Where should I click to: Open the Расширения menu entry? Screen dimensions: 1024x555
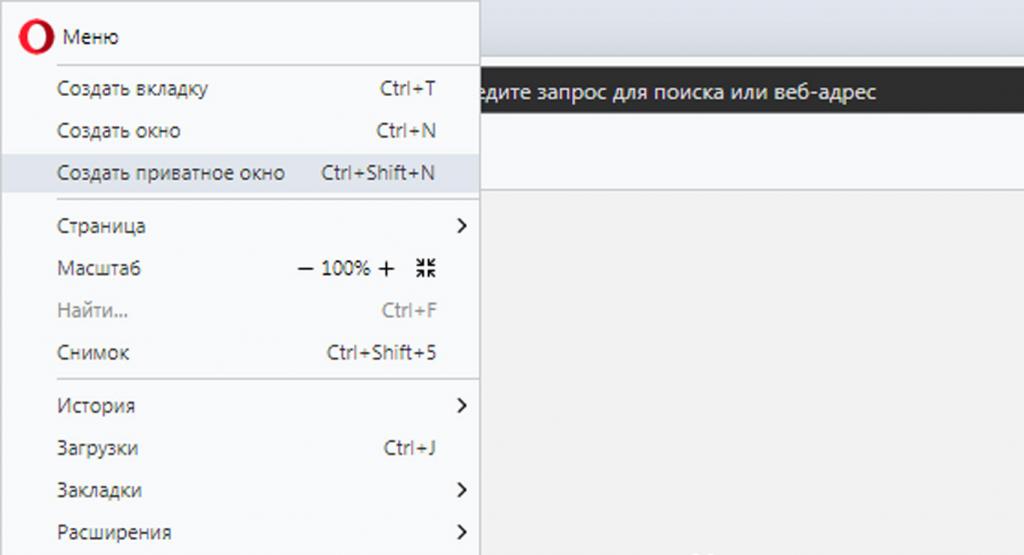(x=241, y=532)
